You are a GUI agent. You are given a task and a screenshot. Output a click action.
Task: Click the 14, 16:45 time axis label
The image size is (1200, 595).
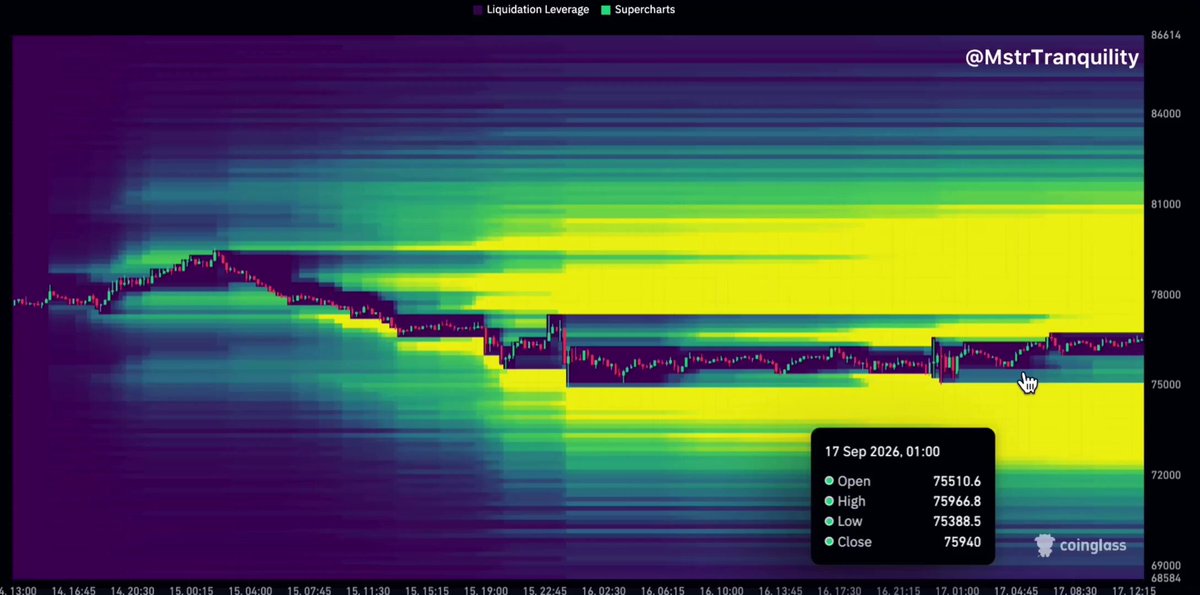[x=73, y=590]
